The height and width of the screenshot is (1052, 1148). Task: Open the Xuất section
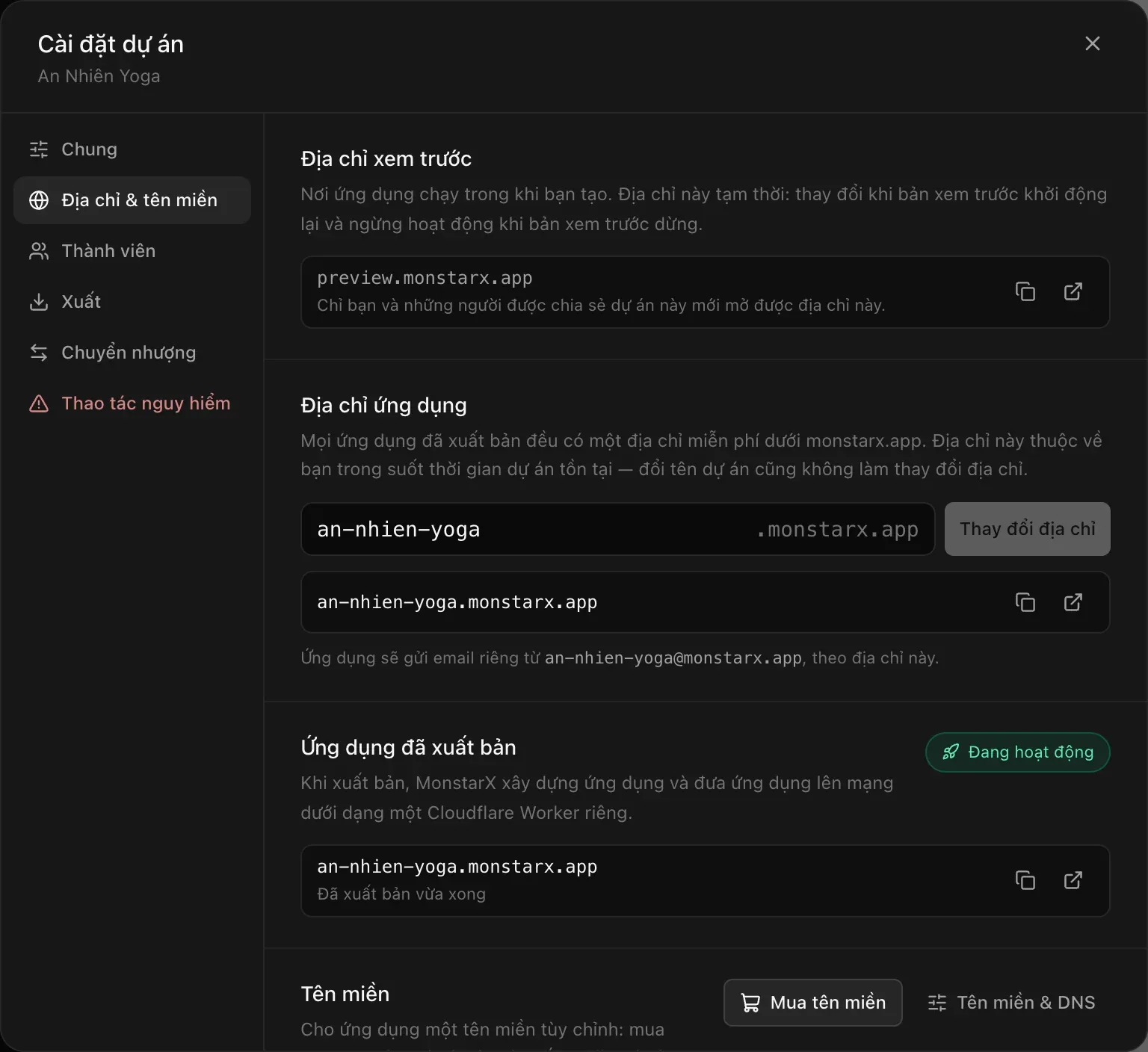132,302
